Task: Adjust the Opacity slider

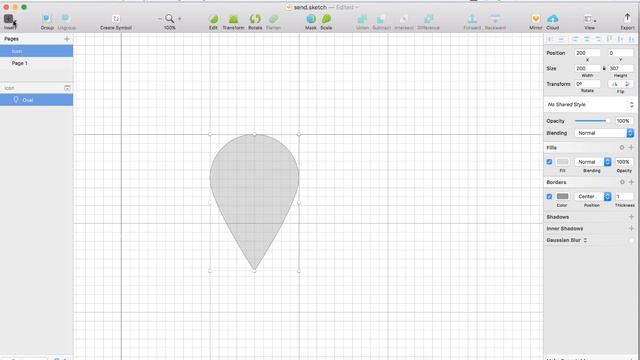Action: pyautogui.click(x=592, y=121)
